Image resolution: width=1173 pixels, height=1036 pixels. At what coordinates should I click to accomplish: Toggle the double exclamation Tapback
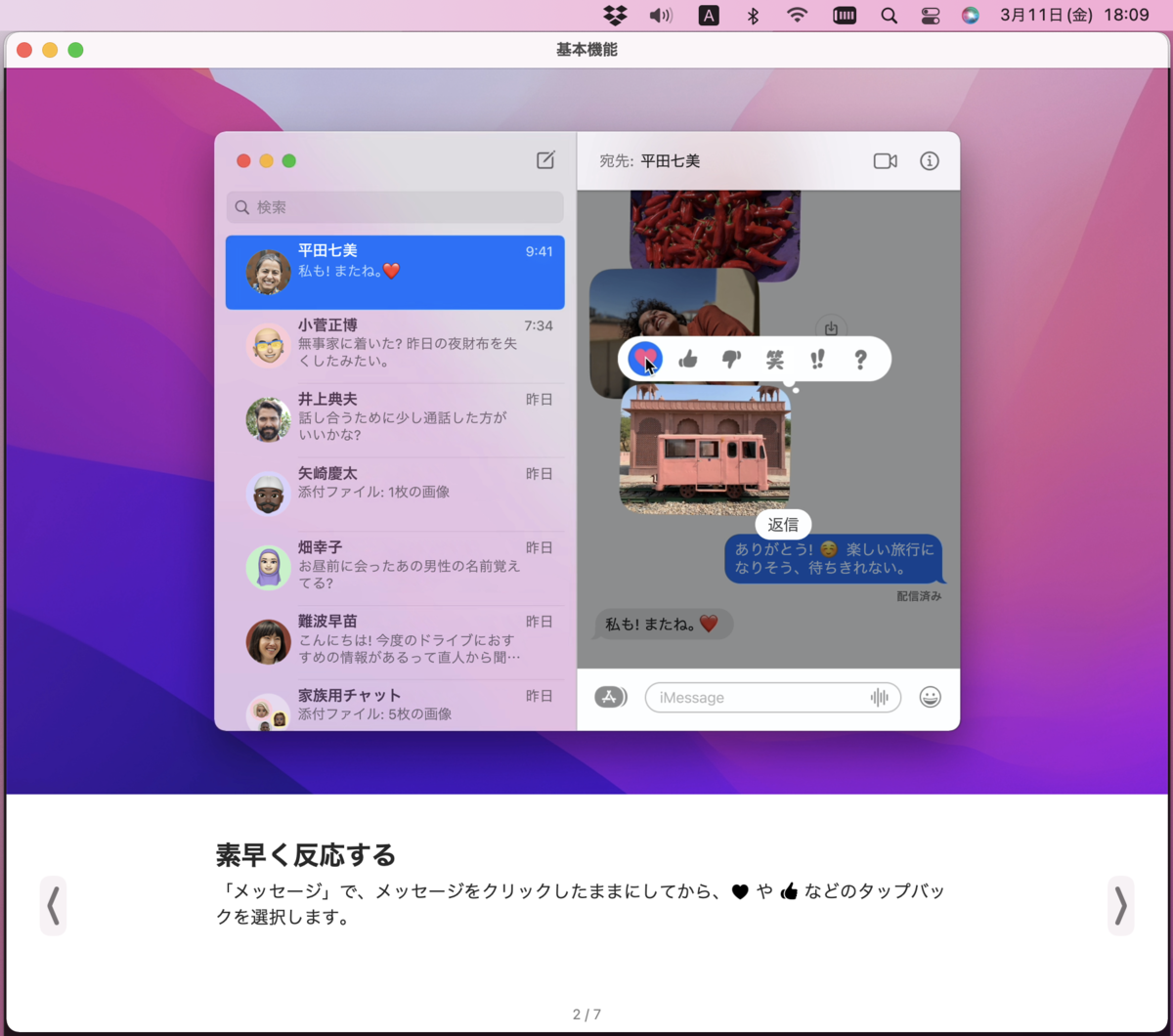[819, 359]
